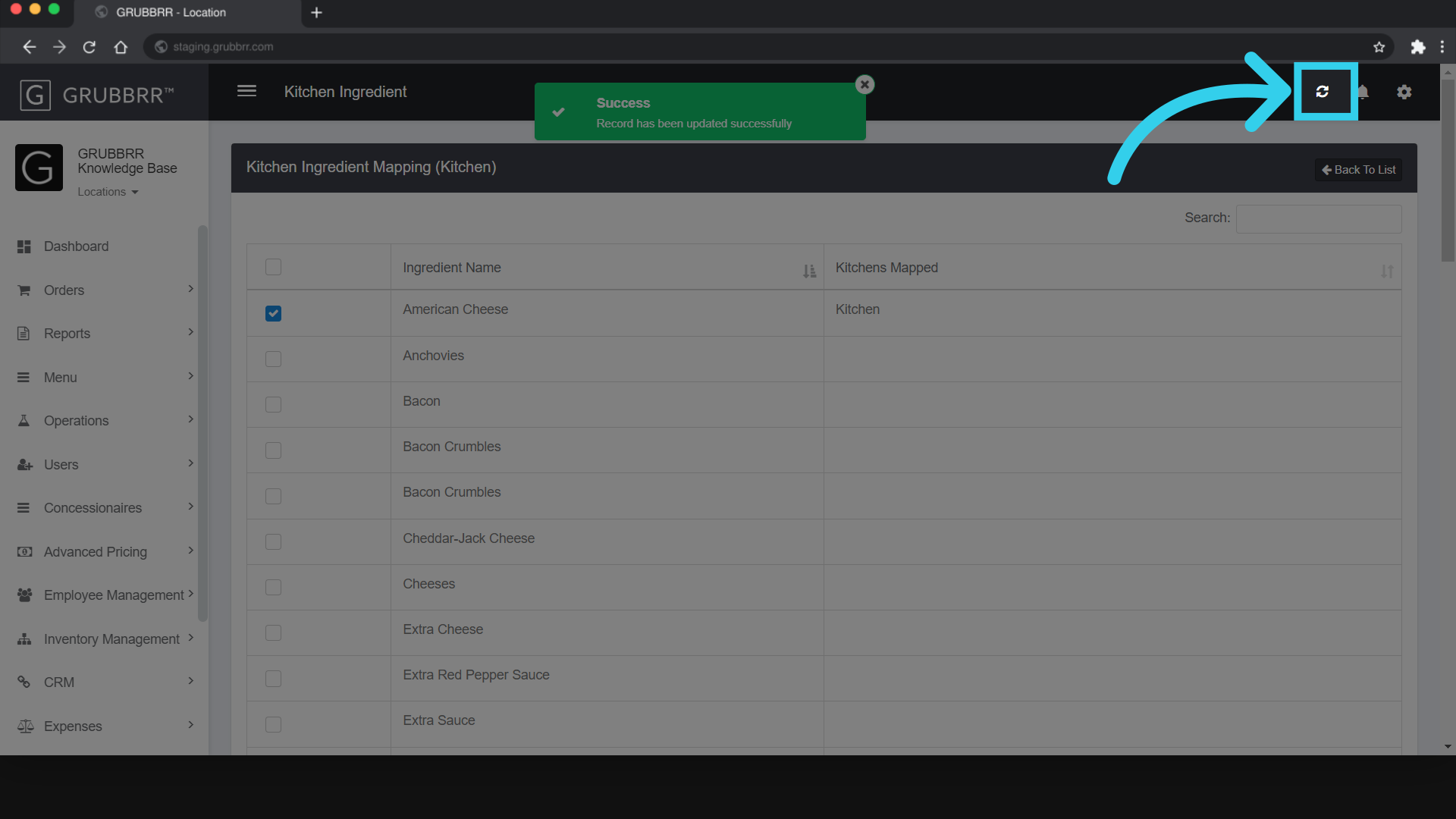Click the Expenses sidebar icon
The image size is (1456, 819).
pyautogui.click(x=26, y=725)
